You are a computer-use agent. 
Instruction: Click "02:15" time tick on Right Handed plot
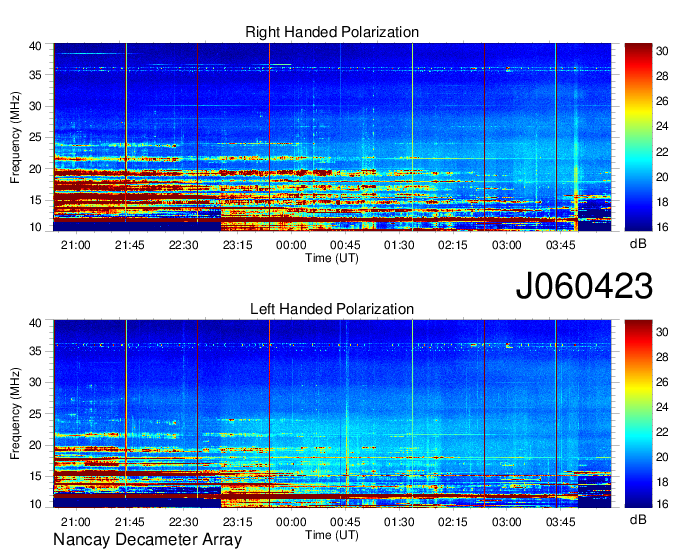pos(453,245)
